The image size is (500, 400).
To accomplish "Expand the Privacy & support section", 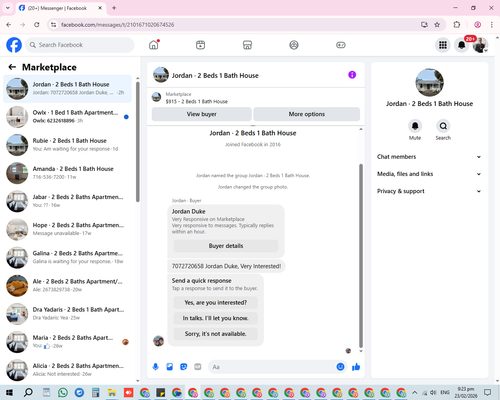I will pyautogui.click(x=429, y=191).
